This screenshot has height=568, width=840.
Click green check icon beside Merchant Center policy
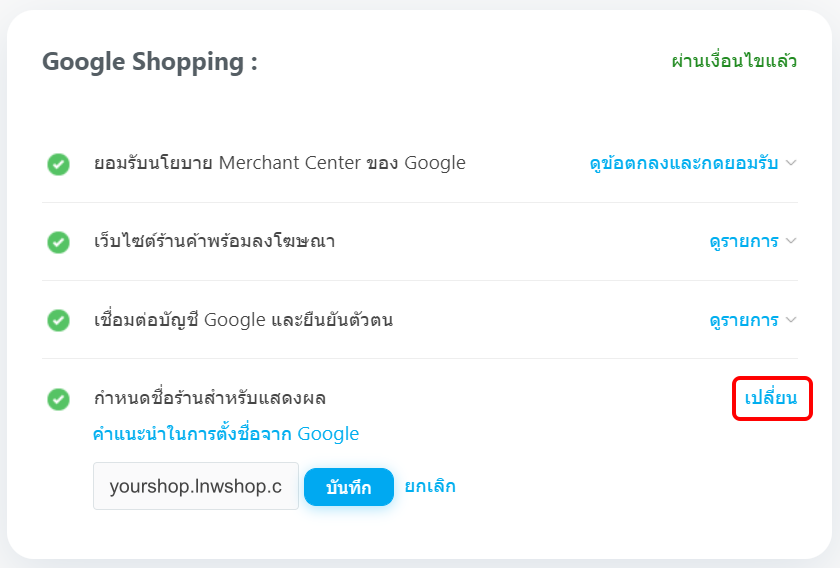[59, 164]
